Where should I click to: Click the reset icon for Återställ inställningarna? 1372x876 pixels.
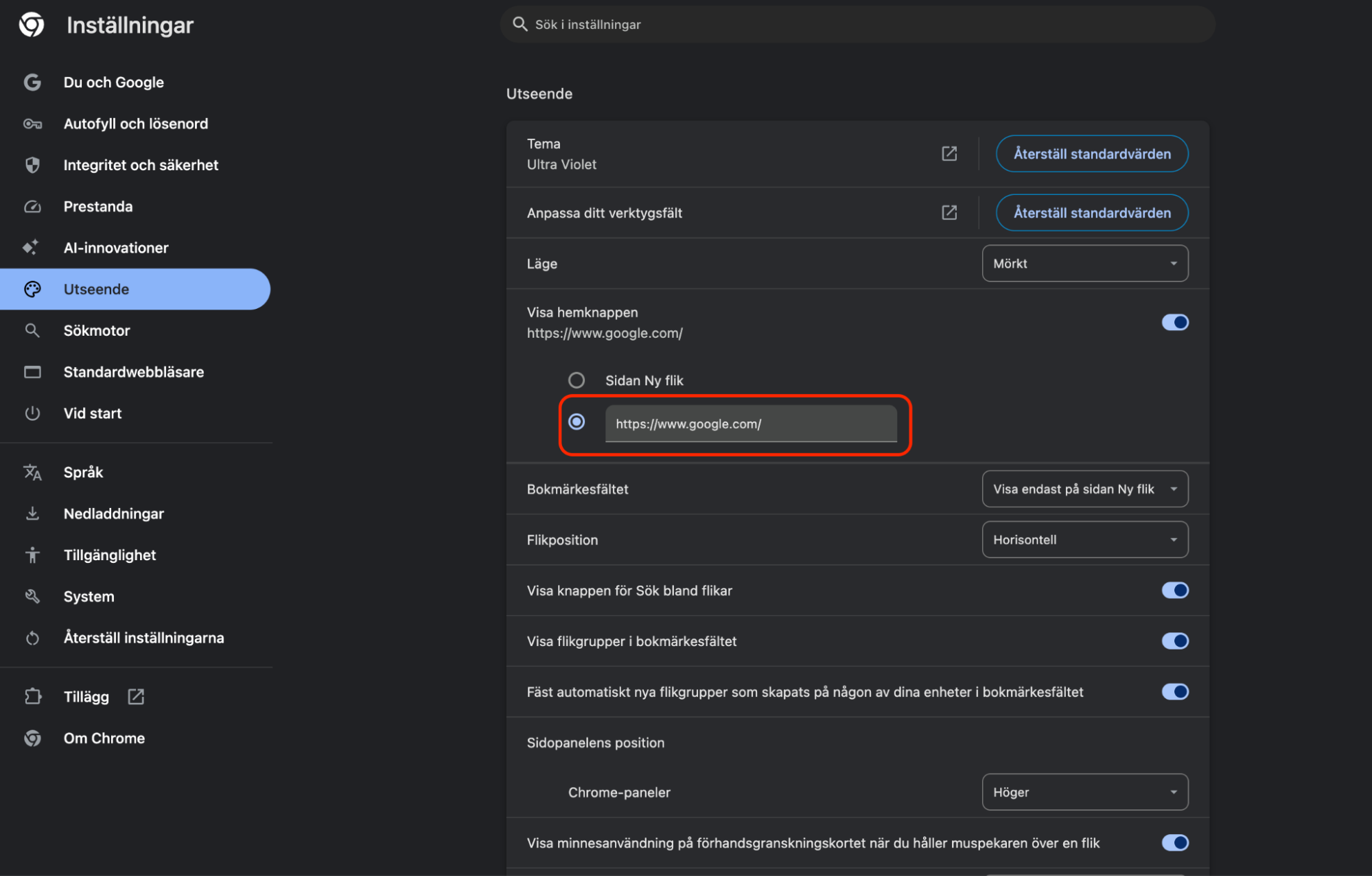[x=32, y=638]
